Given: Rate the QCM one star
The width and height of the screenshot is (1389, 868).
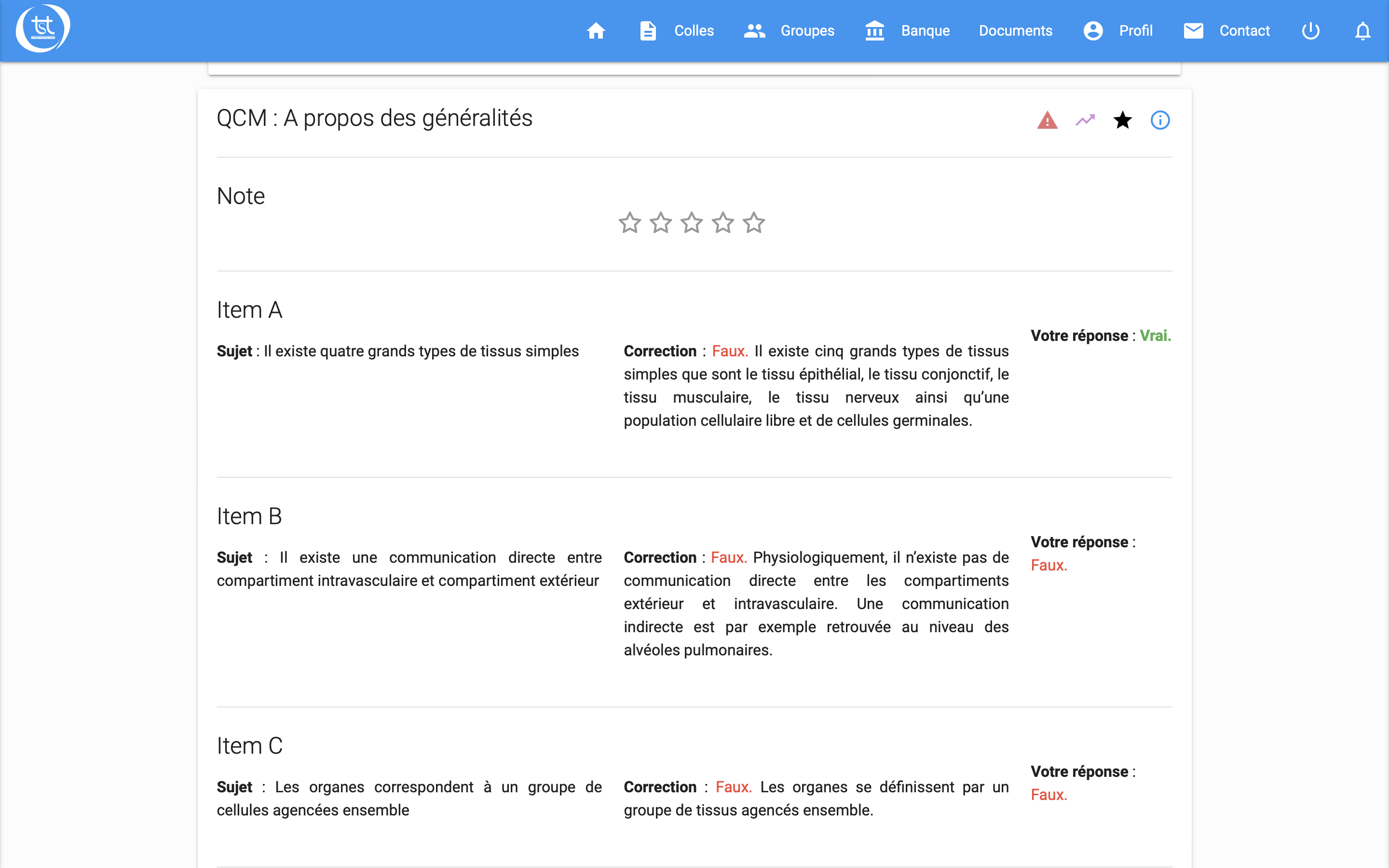Looking at the screenshot, I should (x=630, y=223).
